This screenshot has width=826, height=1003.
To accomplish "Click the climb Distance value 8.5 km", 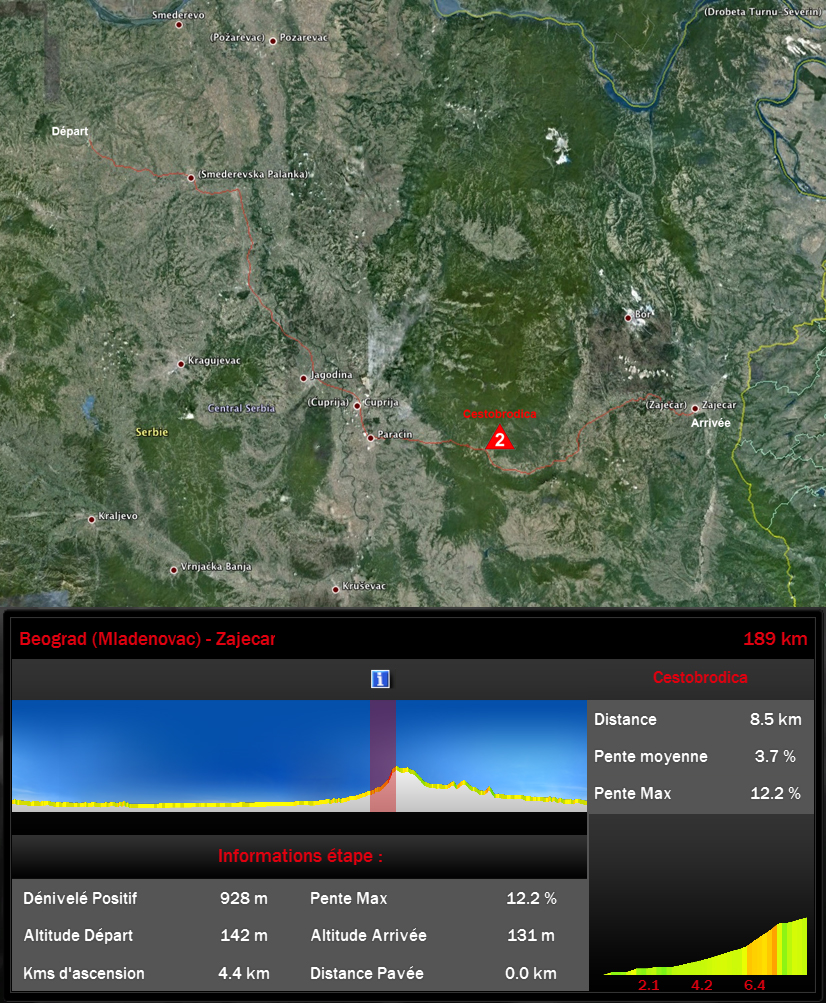I will pyautogui.click(x=775, y=719).
